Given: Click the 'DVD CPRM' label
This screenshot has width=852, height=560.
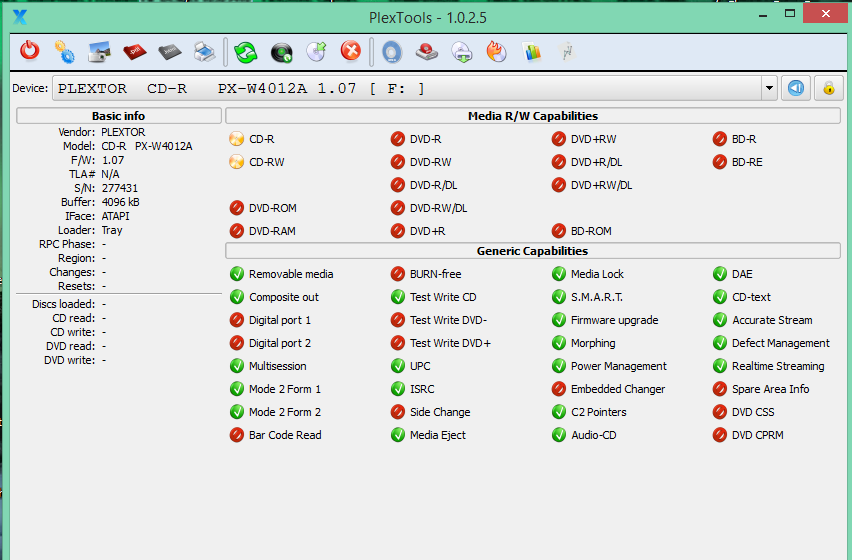Looking at the screenshot, I should [757, 435].
